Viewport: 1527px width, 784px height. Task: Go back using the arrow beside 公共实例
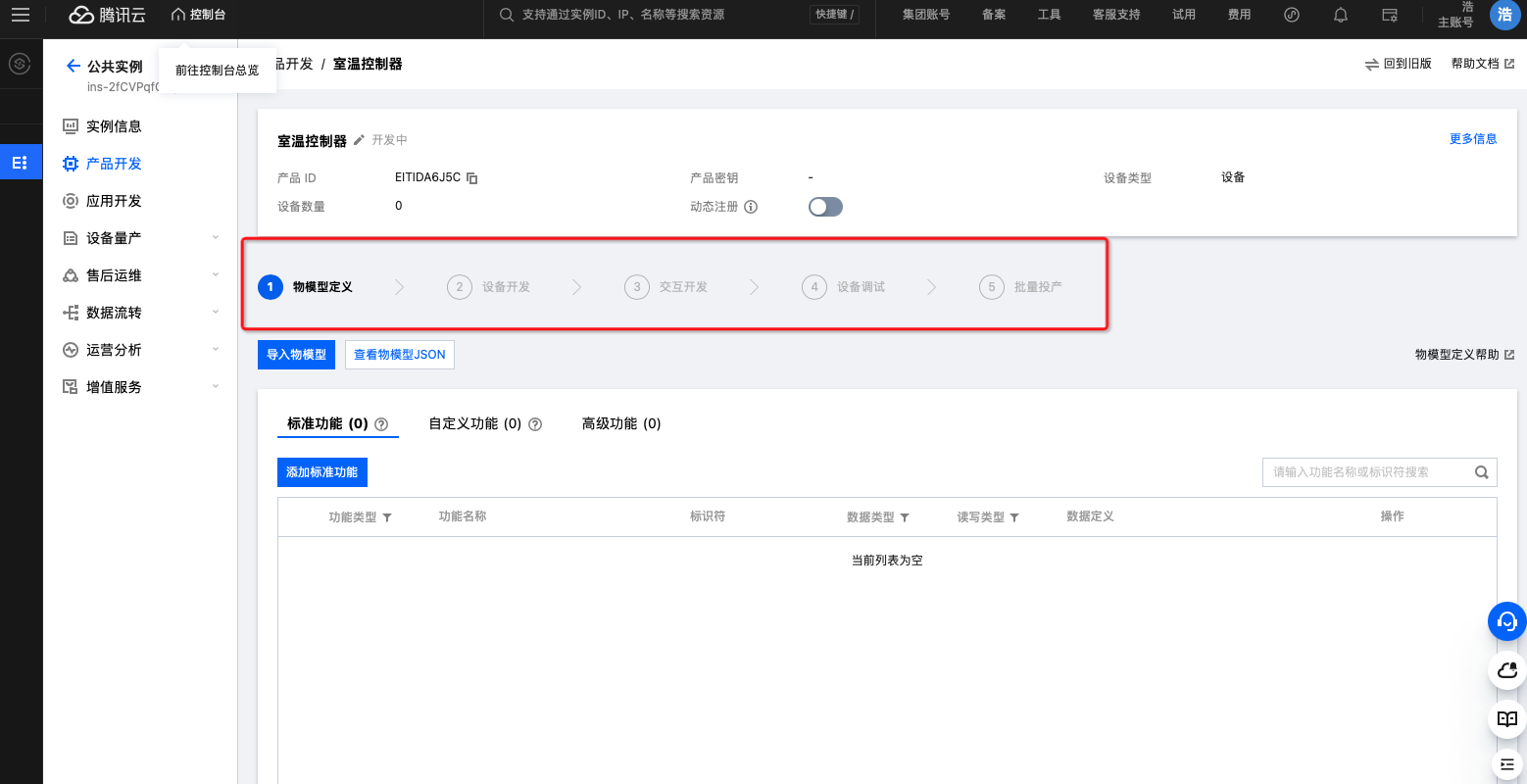[x=73, y=66]
